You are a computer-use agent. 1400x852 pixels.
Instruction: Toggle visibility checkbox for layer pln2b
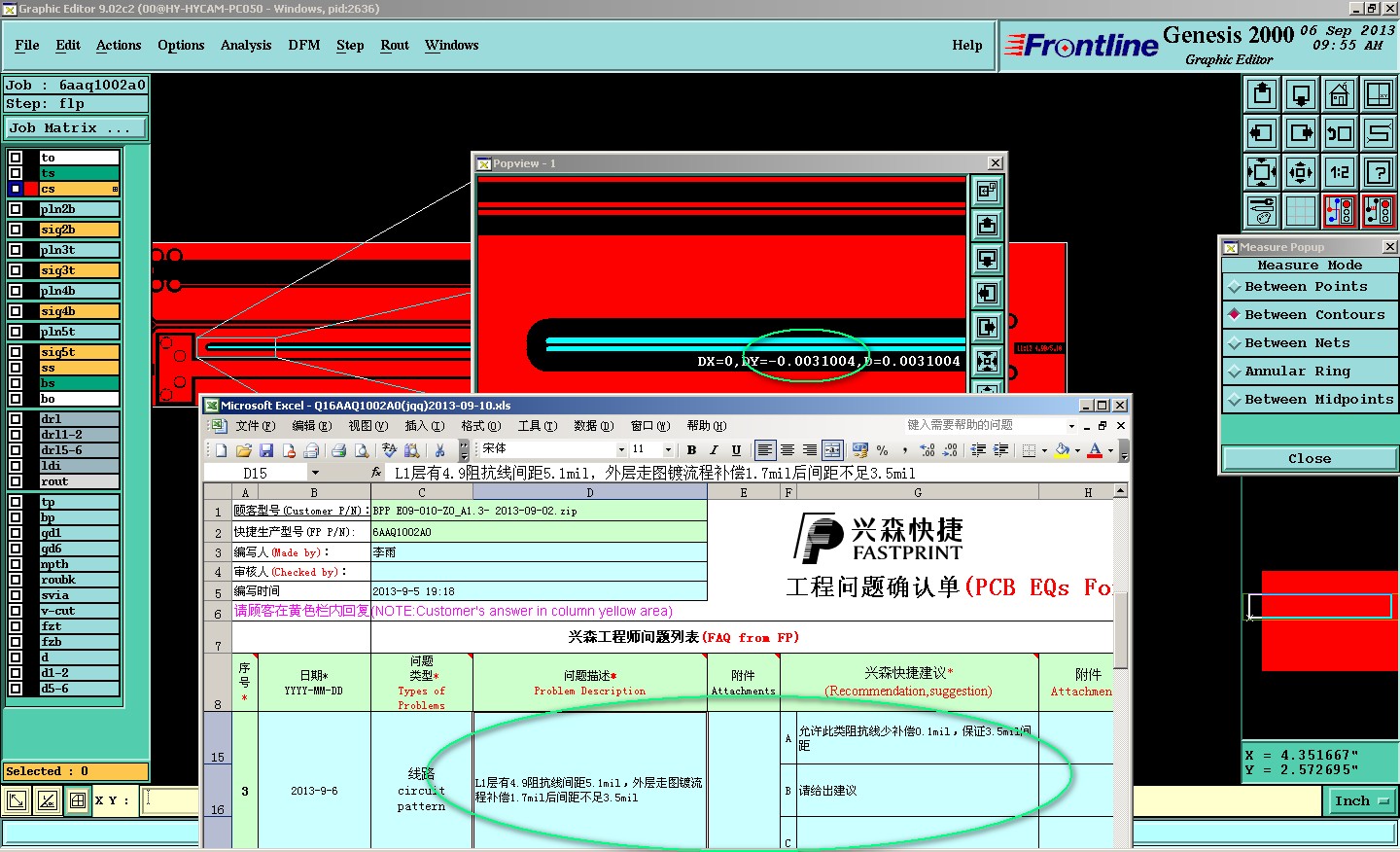[16, 209]
